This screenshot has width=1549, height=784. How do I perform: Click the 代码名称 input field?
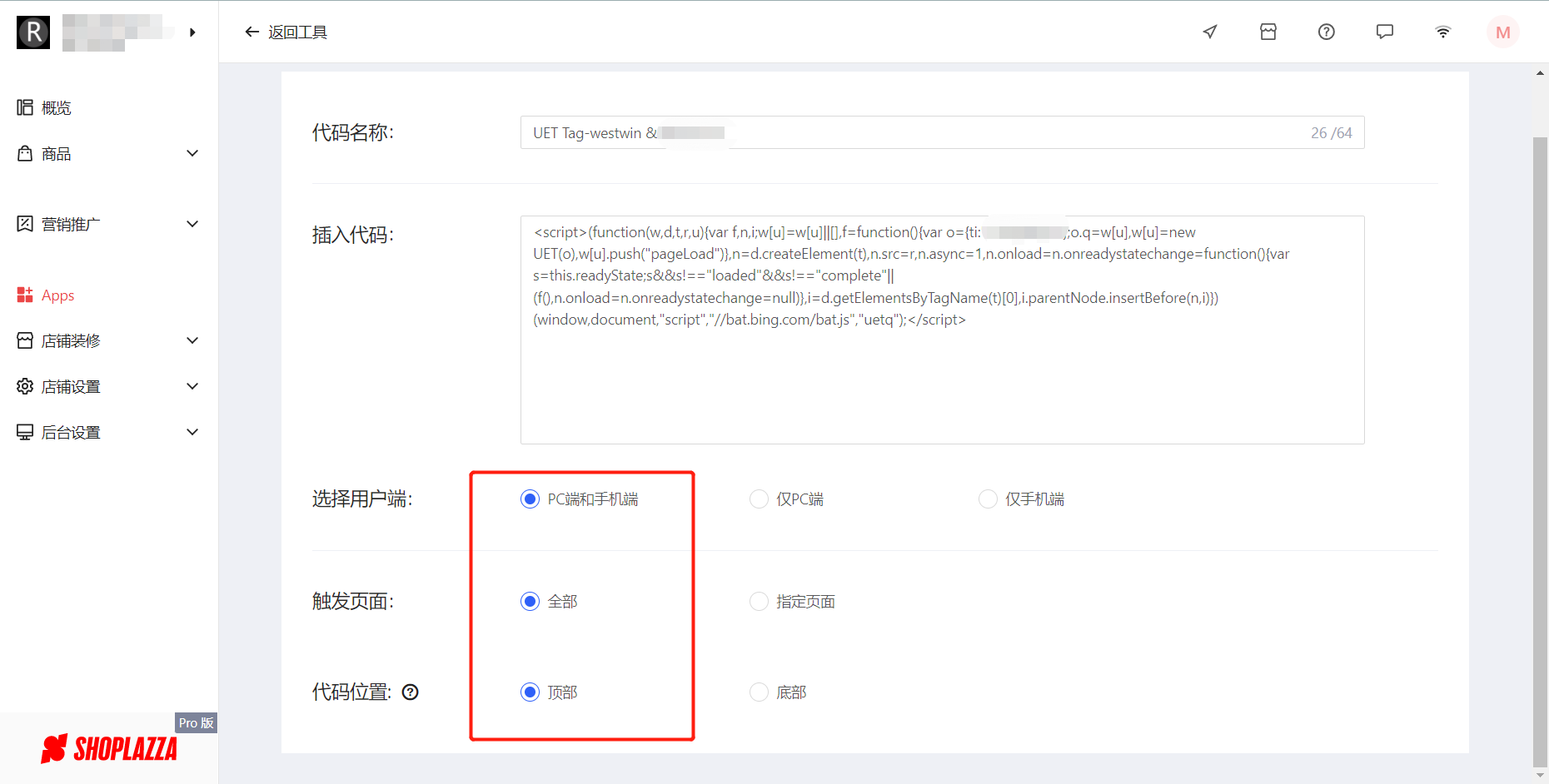pyautogui.click(x=942, y=132)
